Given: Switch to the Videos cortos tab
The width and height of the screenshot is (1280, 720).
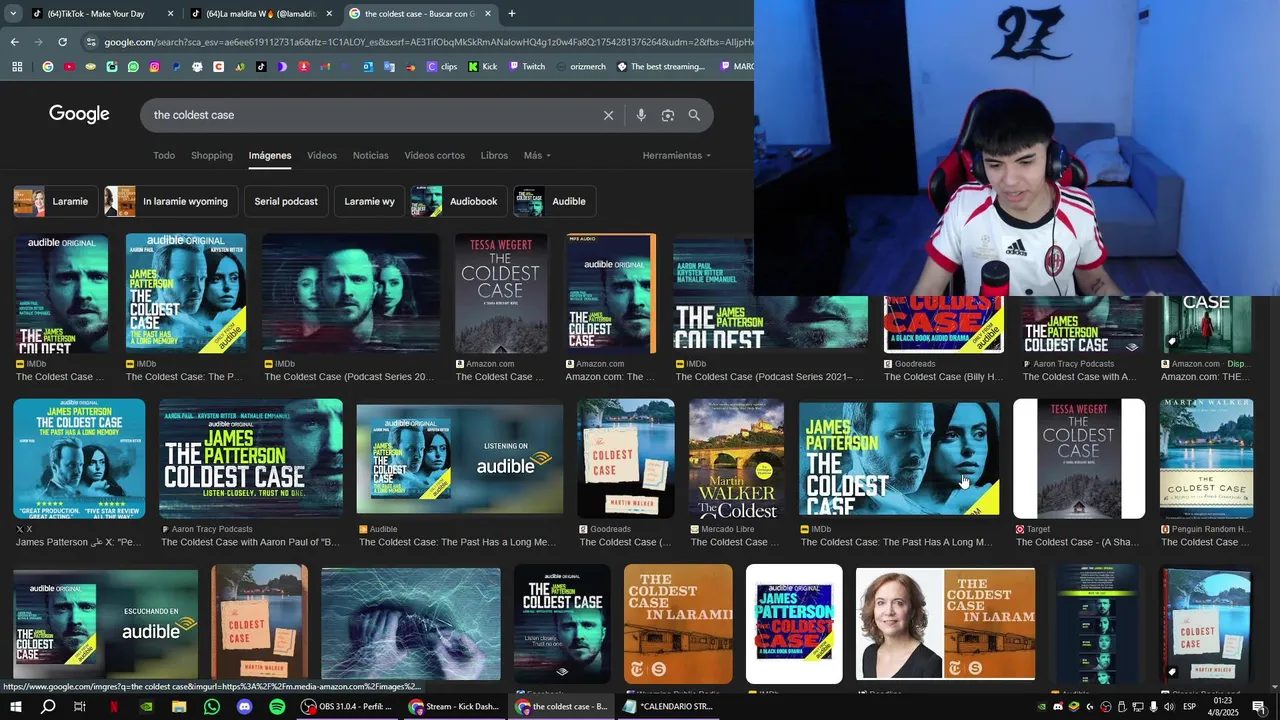Looking at the screenshot, I should click(x=434, y=155).
